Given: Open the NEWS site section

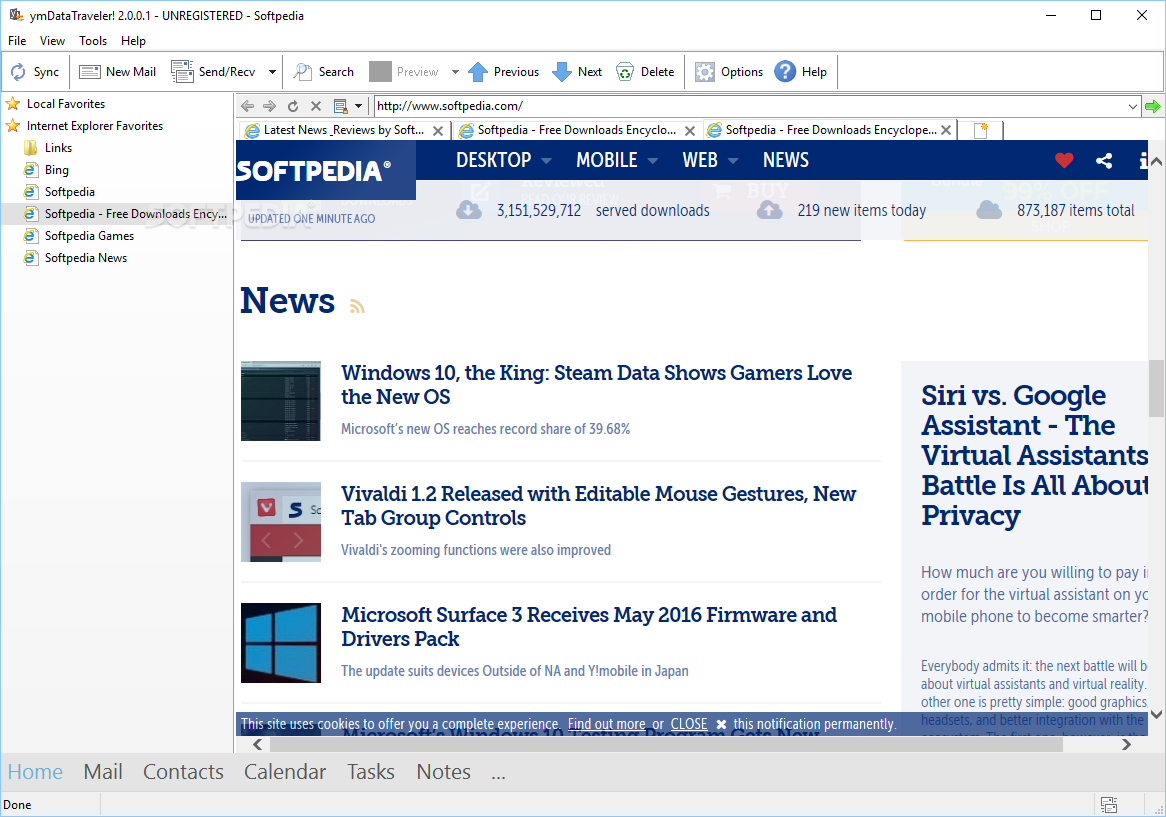Looking at the screenshot, I should [x=785, y=160].
